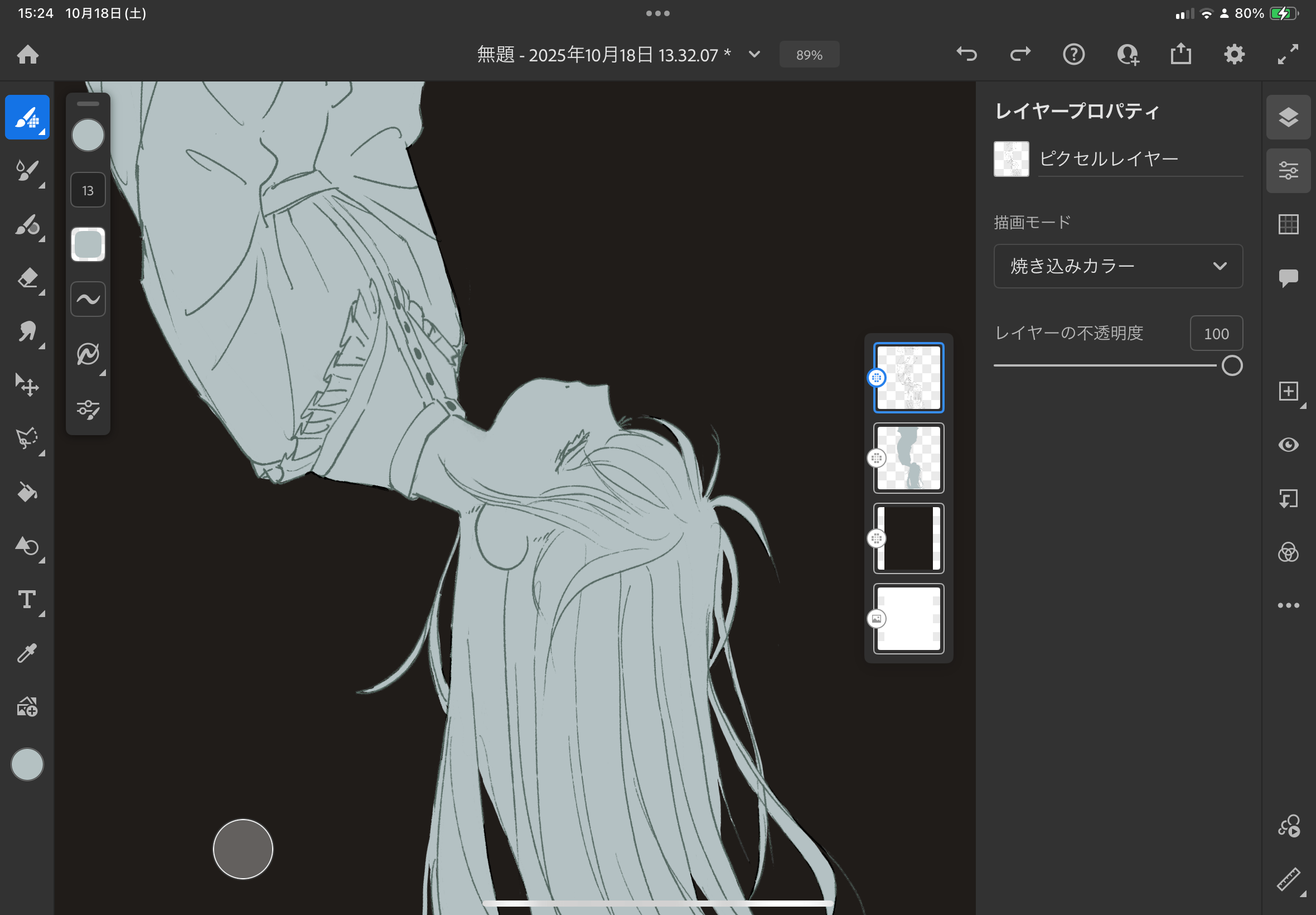Select the Eyedropper tool
The image size is (1316, 915).
(x=27, y=653)
